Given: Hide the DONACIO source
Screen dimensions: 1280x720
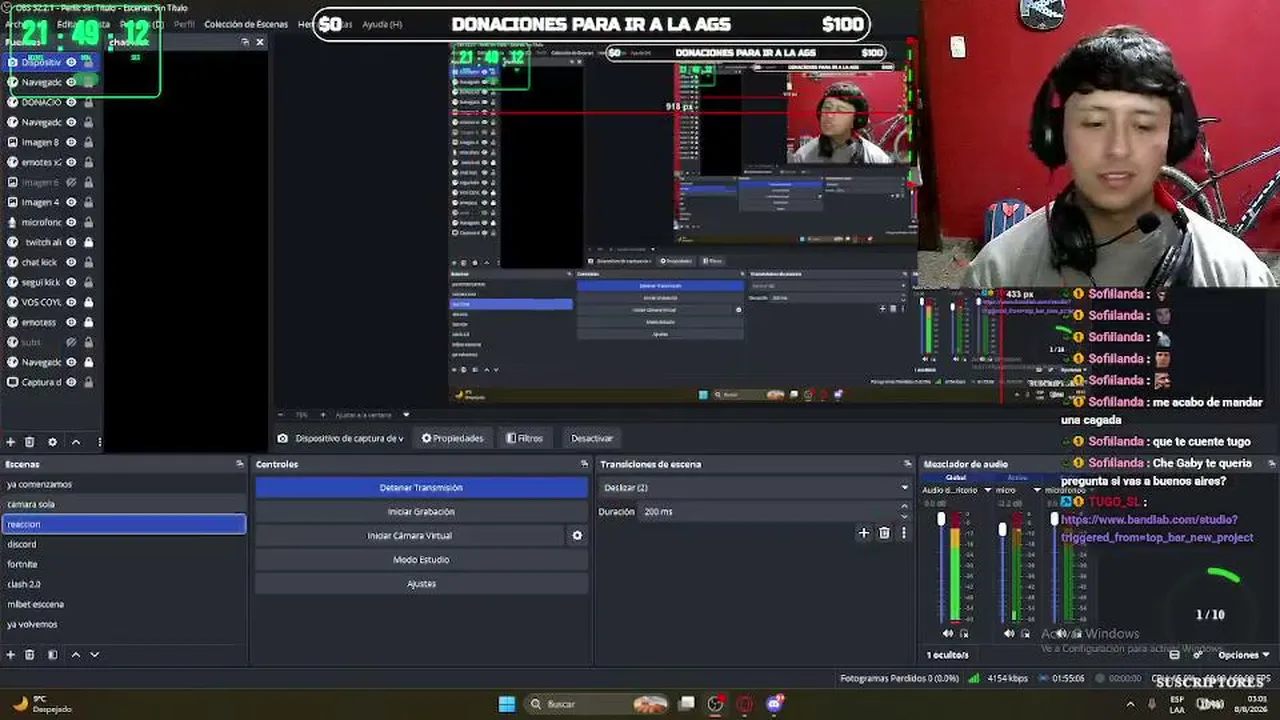Looking at the screenshot, I should click(x=71, y=102).
